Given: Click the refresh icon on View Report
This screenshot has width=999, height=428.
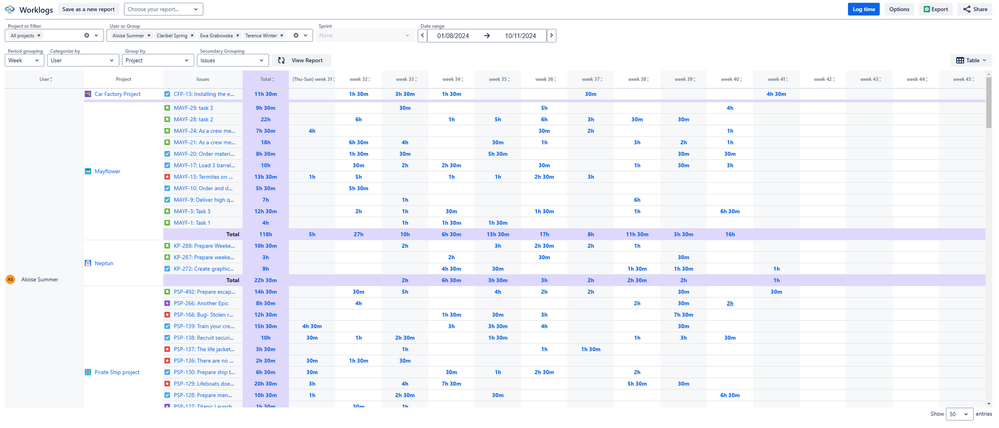Looking at the screenshot, I should pyautogui.click(x=282, y=61).
